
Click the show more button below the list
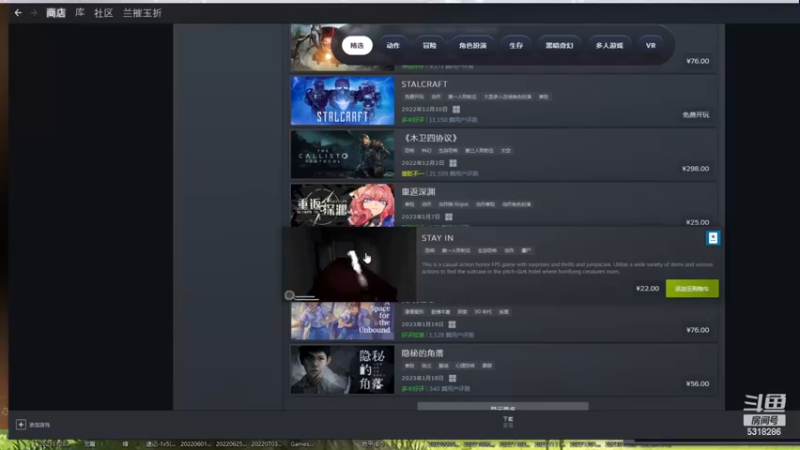(x=503, y=406)
